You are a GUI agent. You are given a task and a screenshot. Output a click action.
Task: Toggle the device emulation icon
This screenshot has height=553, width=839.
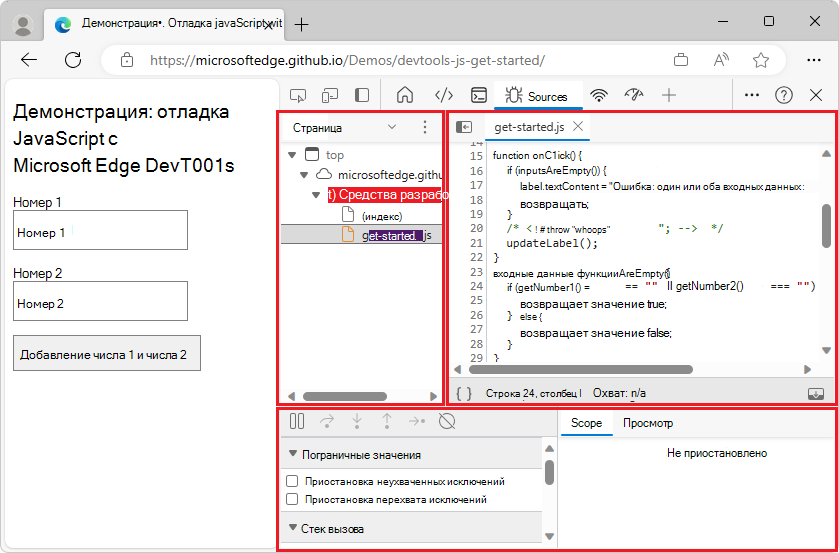(330, 96)
